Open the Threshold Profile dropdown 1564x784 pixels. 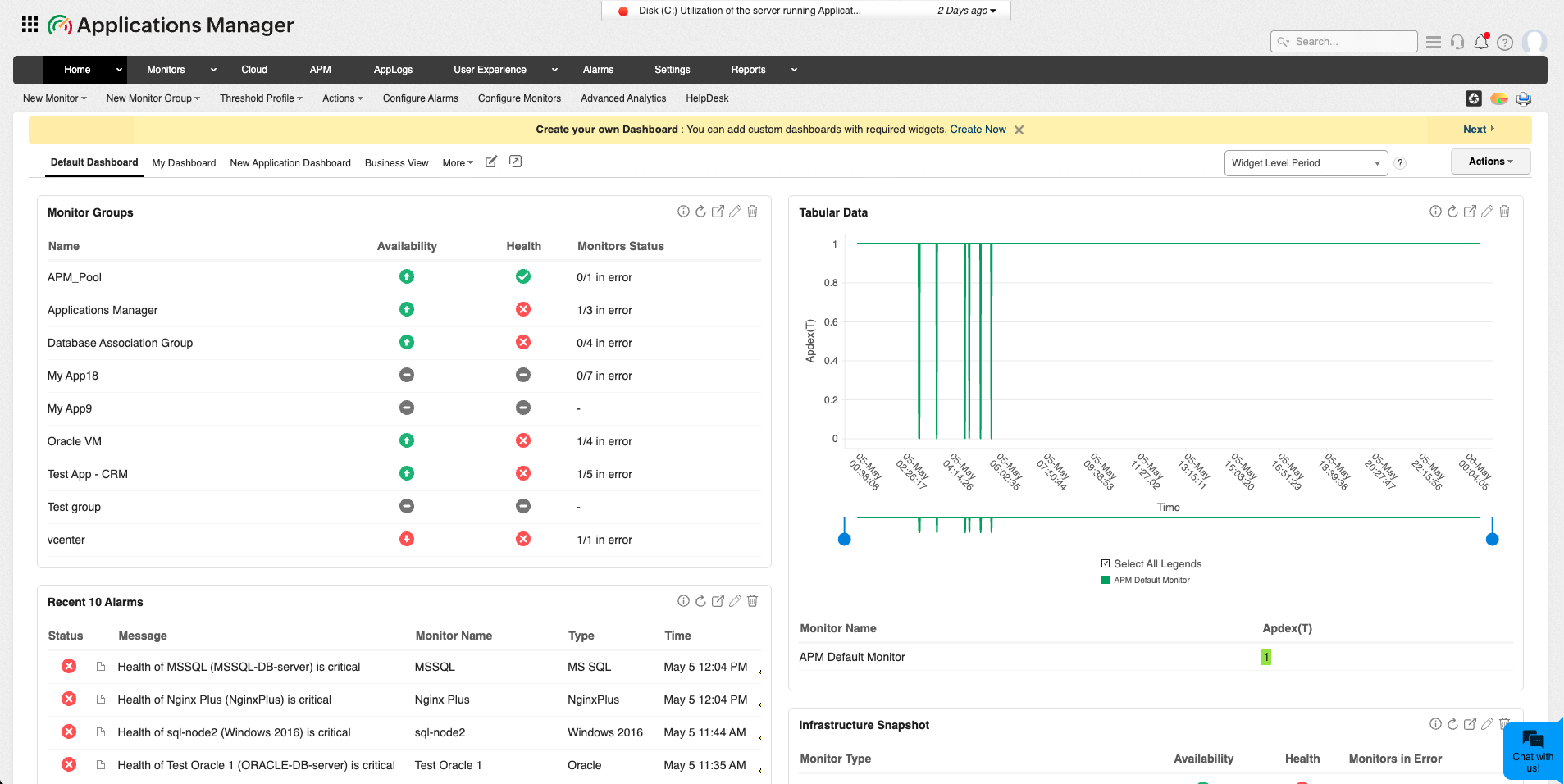coord(262,98)
